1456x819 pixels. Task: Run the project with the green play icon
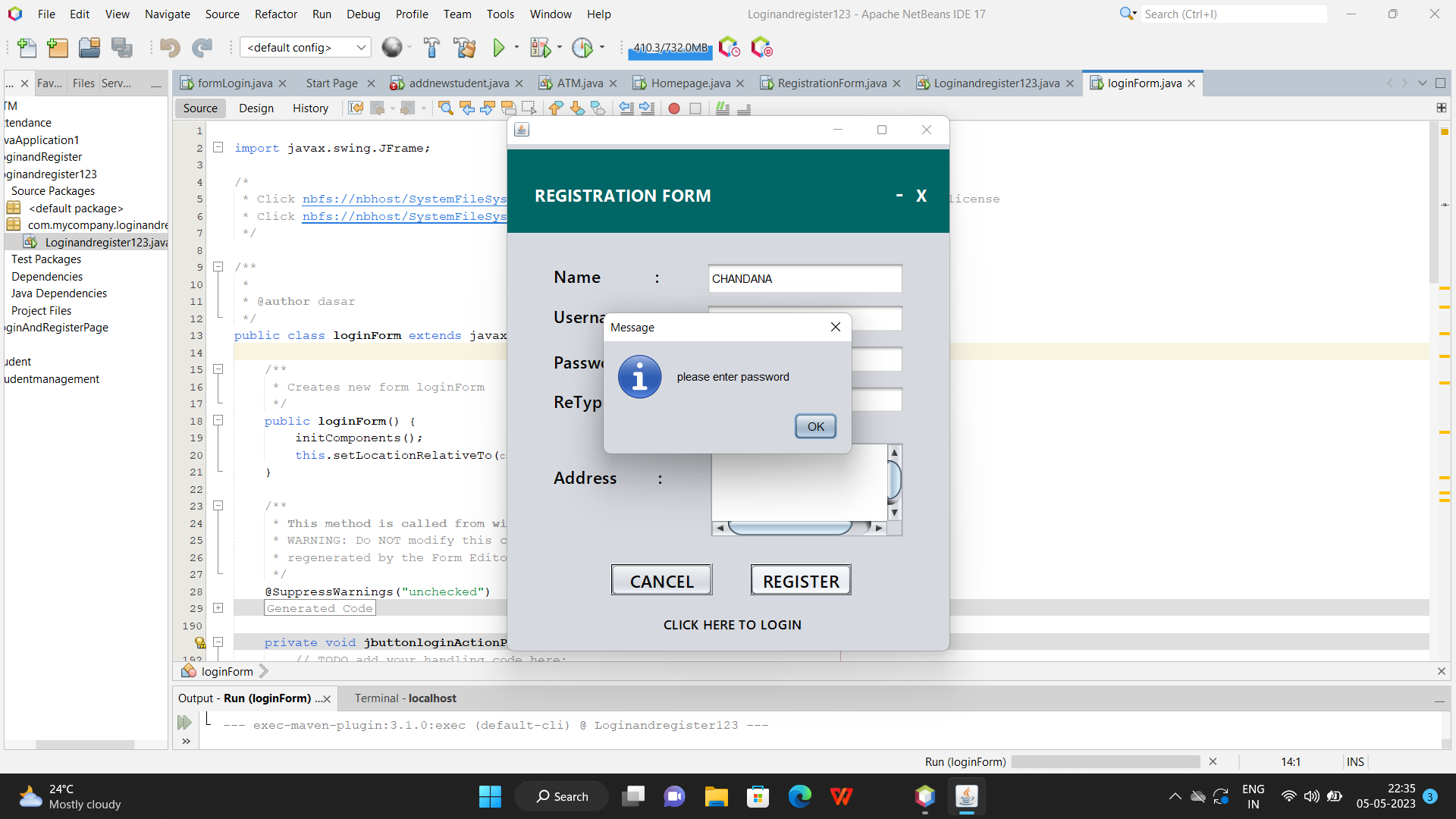(x=500, y=47)
